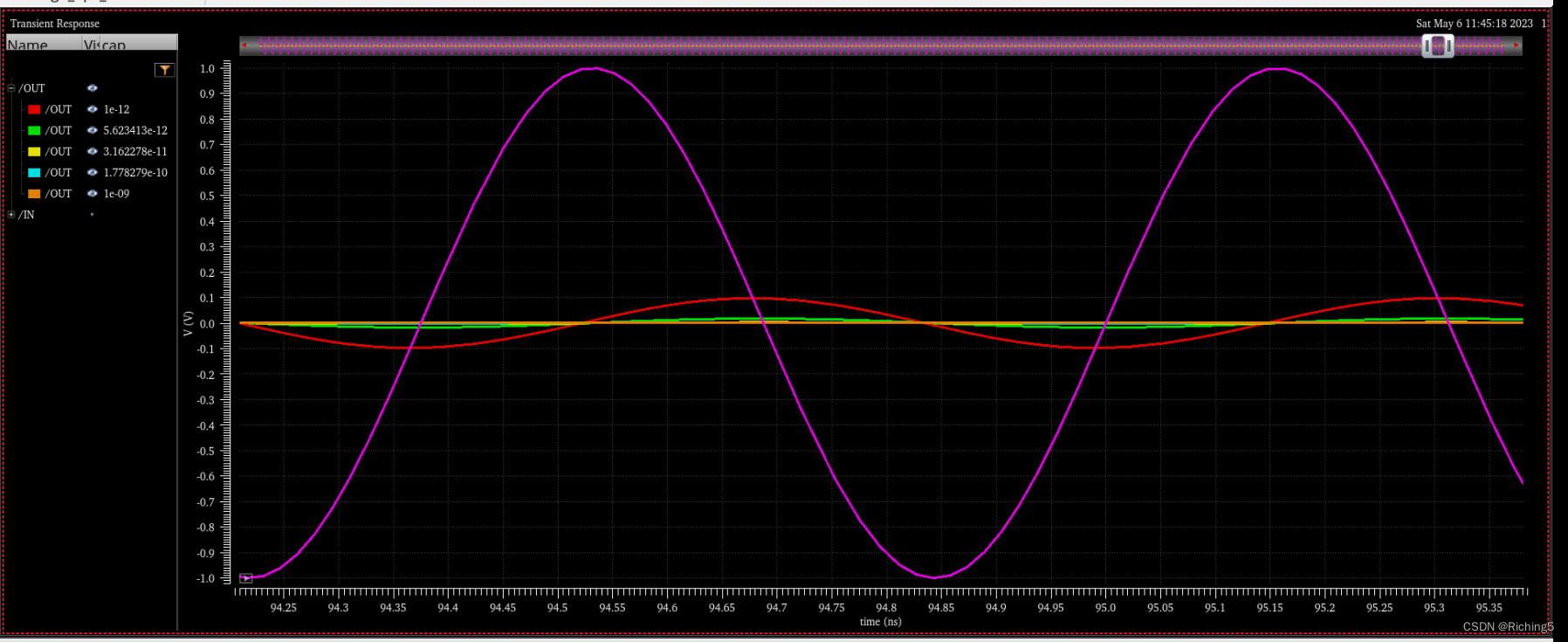The height and width of the screenshot is (642, 1568).
Task: Select cap value 1.778279e-10
Action: click(135, 172)
